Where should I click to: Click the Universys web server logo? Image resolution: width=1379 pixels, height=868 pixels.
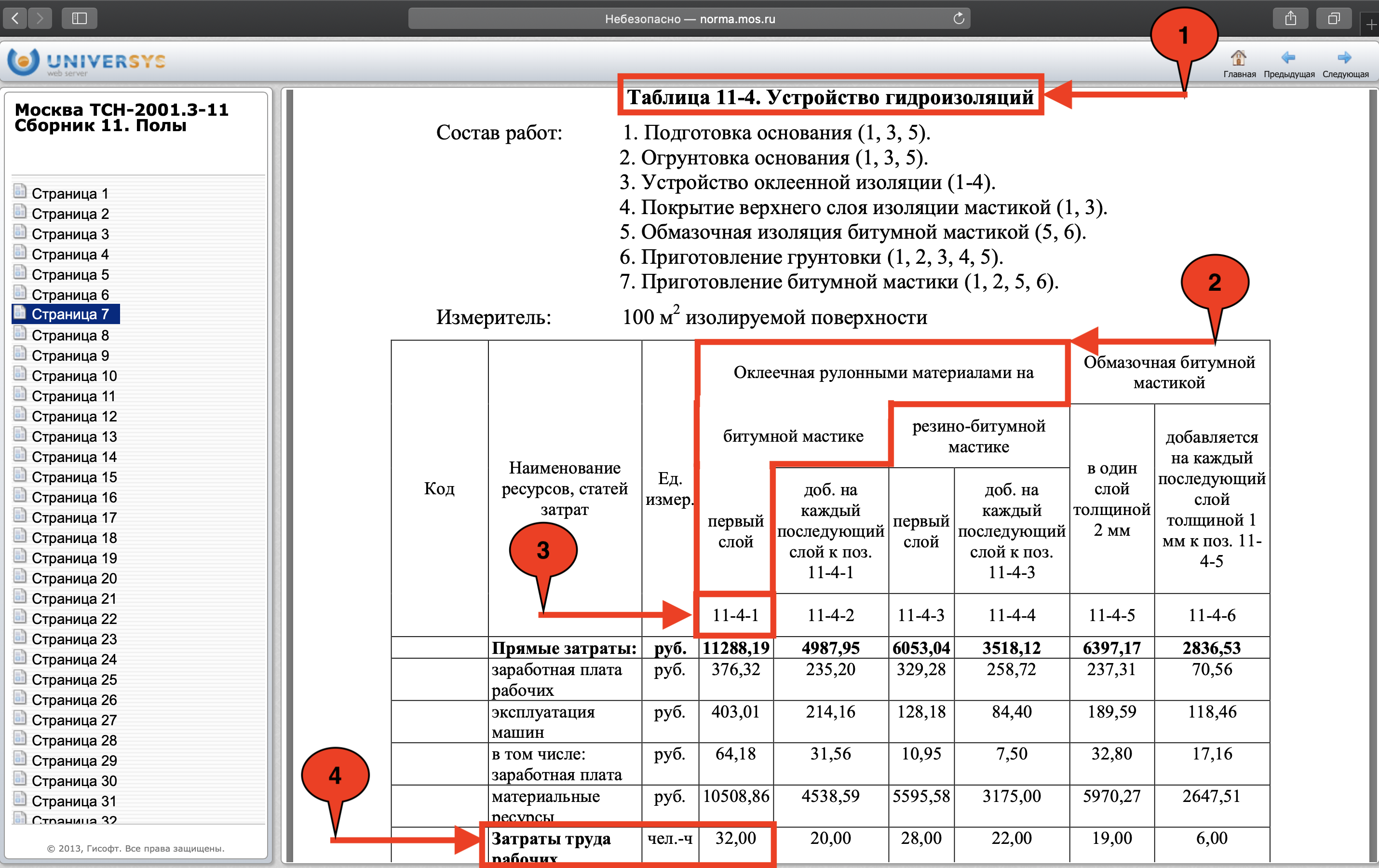(86, 62)
